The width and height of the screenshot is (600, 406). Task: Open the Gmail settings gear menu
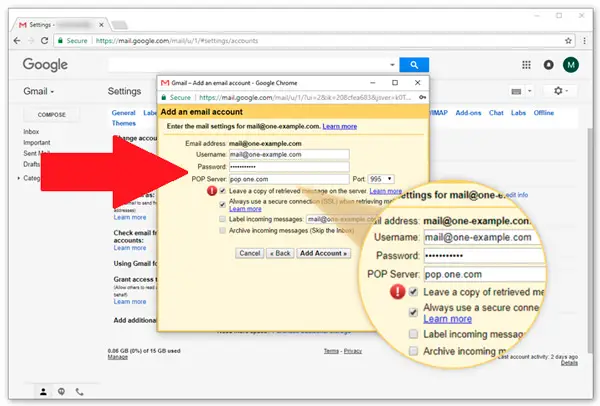(x=561, y=91)
